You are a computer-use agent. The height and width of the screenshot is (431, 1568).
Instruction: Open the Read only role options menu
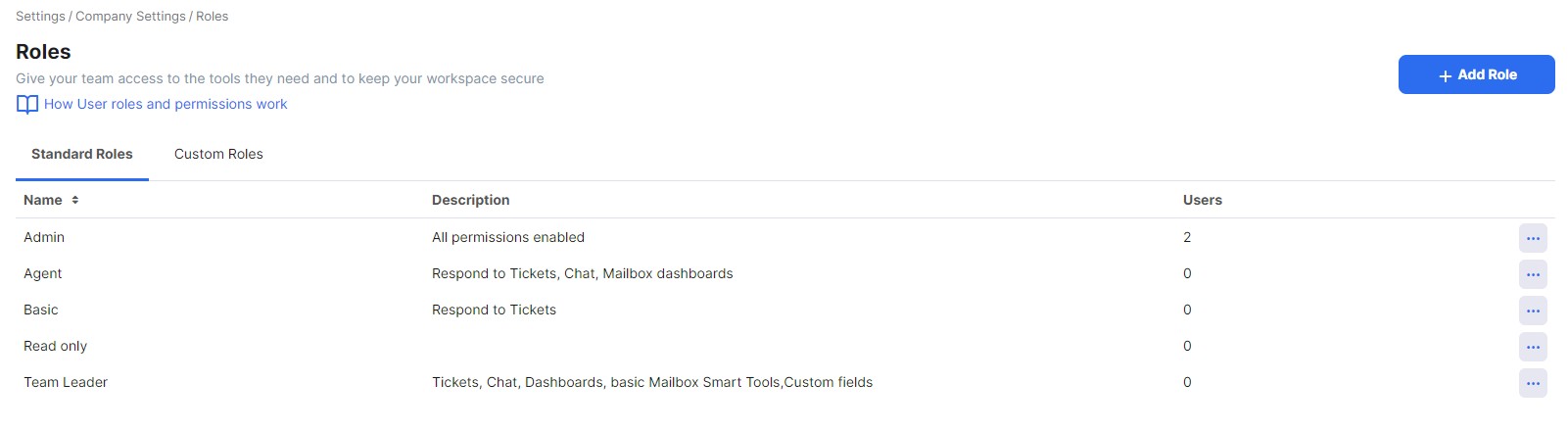click(x=1533, y=347)
